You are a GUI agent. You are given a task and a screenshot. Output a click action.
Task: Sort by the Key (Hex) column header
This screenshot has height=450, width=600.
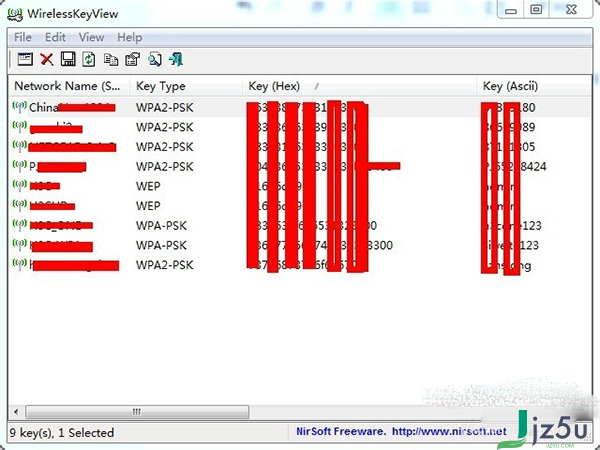pyautogui.click(x=275, y=86)
